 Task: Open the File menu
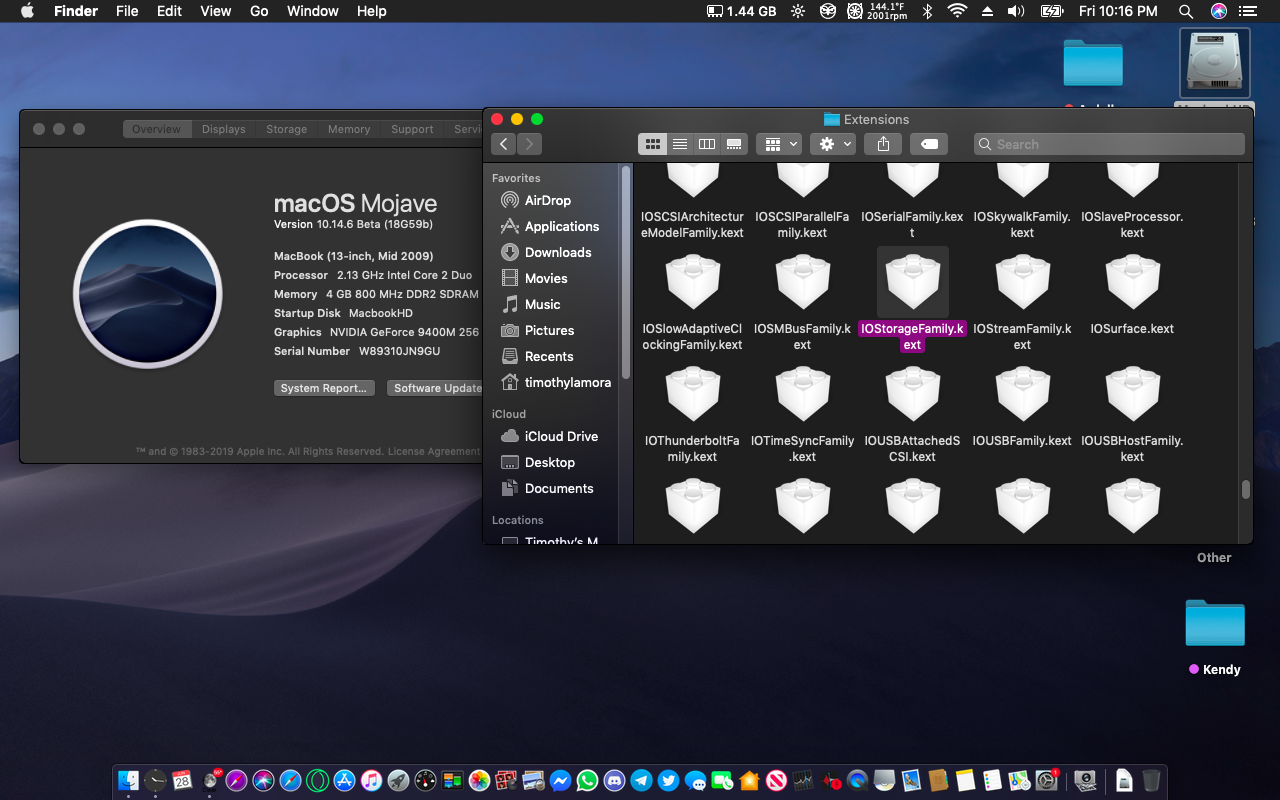tap(127, 11)
